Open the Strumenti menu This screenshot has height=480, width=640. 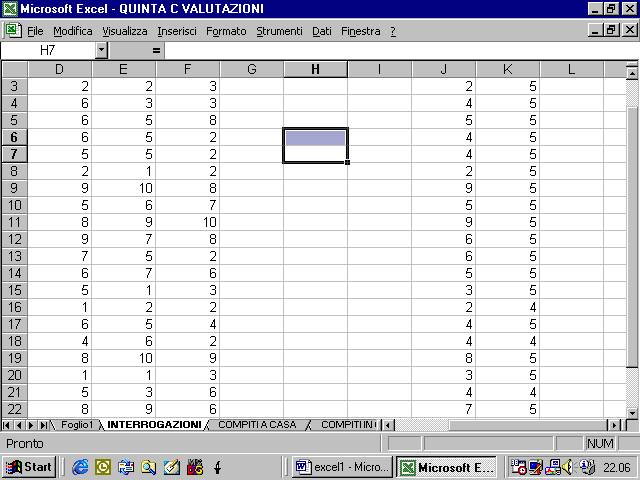(279, 31)
